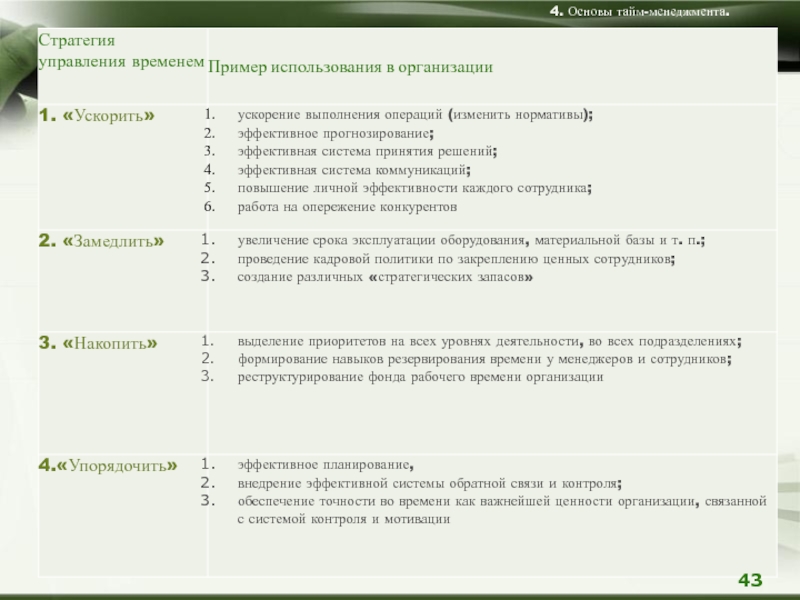The height and width of the screenshot is (600, 800).
Task: Click 'создание различных «стратегических запасов»'
Action: coord(385,277)
